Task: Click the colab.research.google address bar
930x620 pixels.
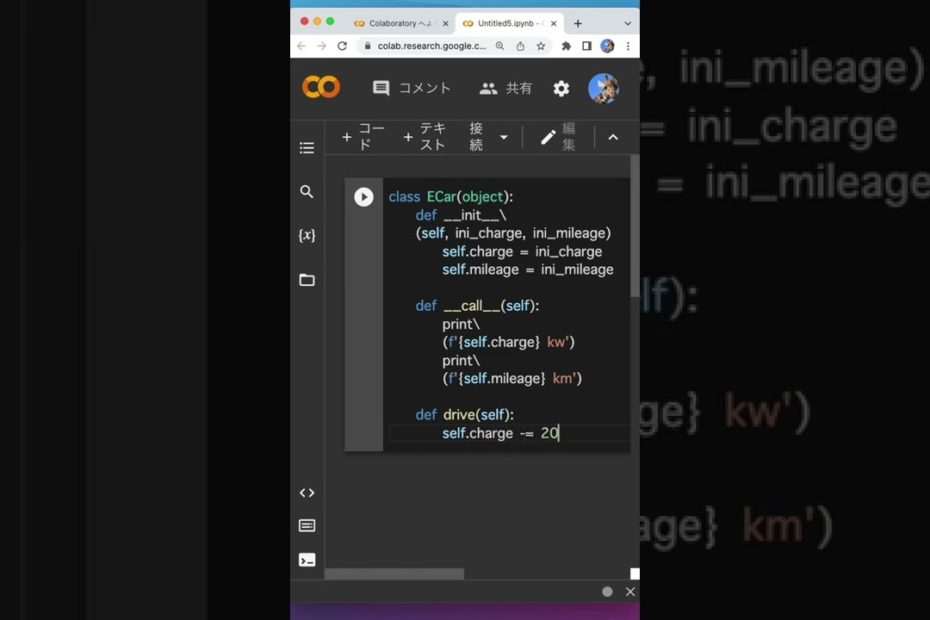Action: pos(425,46)
